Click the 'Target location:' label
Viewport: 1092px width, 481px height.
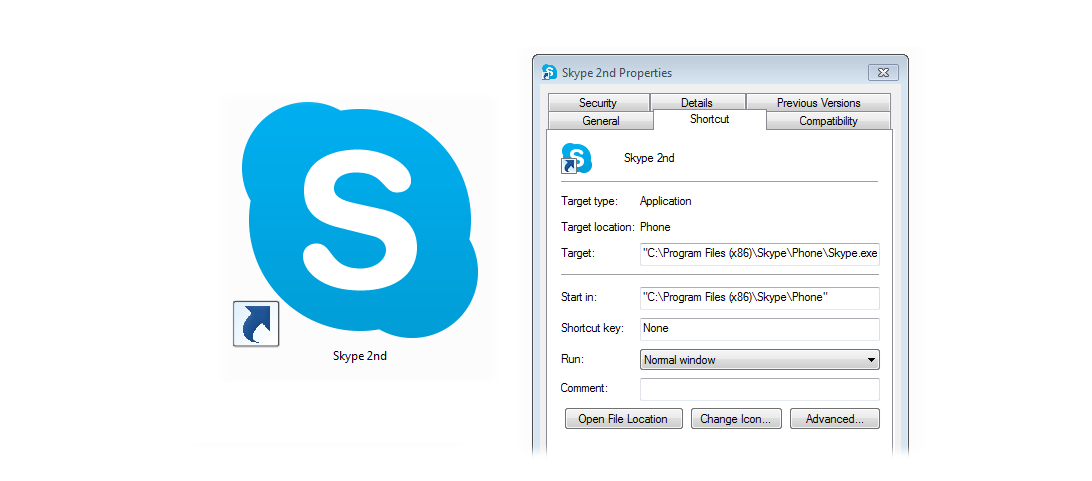point(598,227)
